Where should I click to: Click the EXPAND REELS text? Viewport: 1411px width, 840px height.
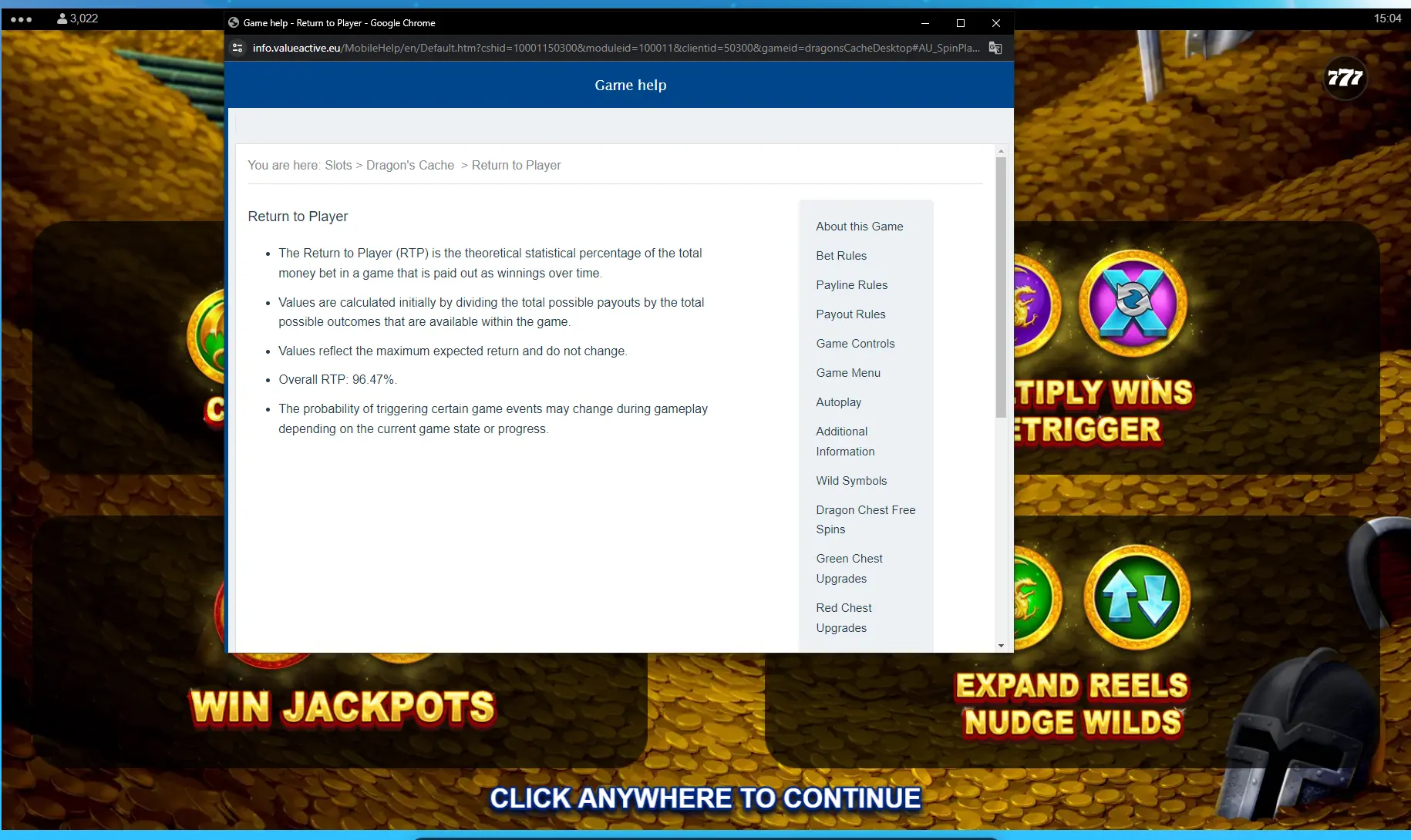click(1073, 686)
